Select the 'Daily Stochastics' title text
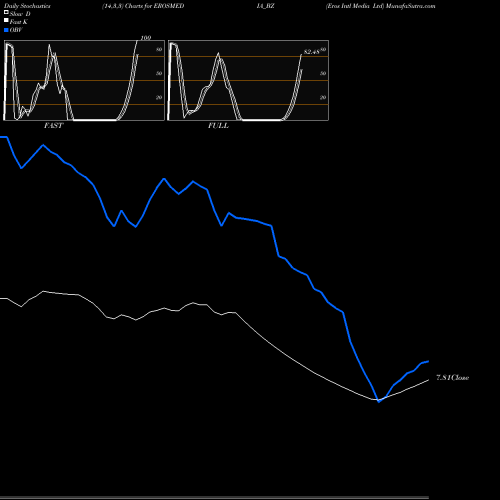The image size is (500, 500). pos(27,6)
